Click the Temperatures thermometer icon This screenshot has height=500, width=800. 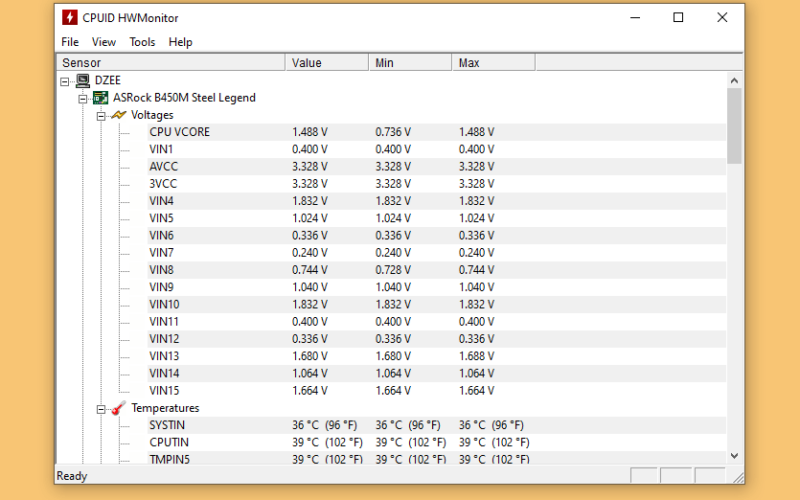[x=118, y=408]
